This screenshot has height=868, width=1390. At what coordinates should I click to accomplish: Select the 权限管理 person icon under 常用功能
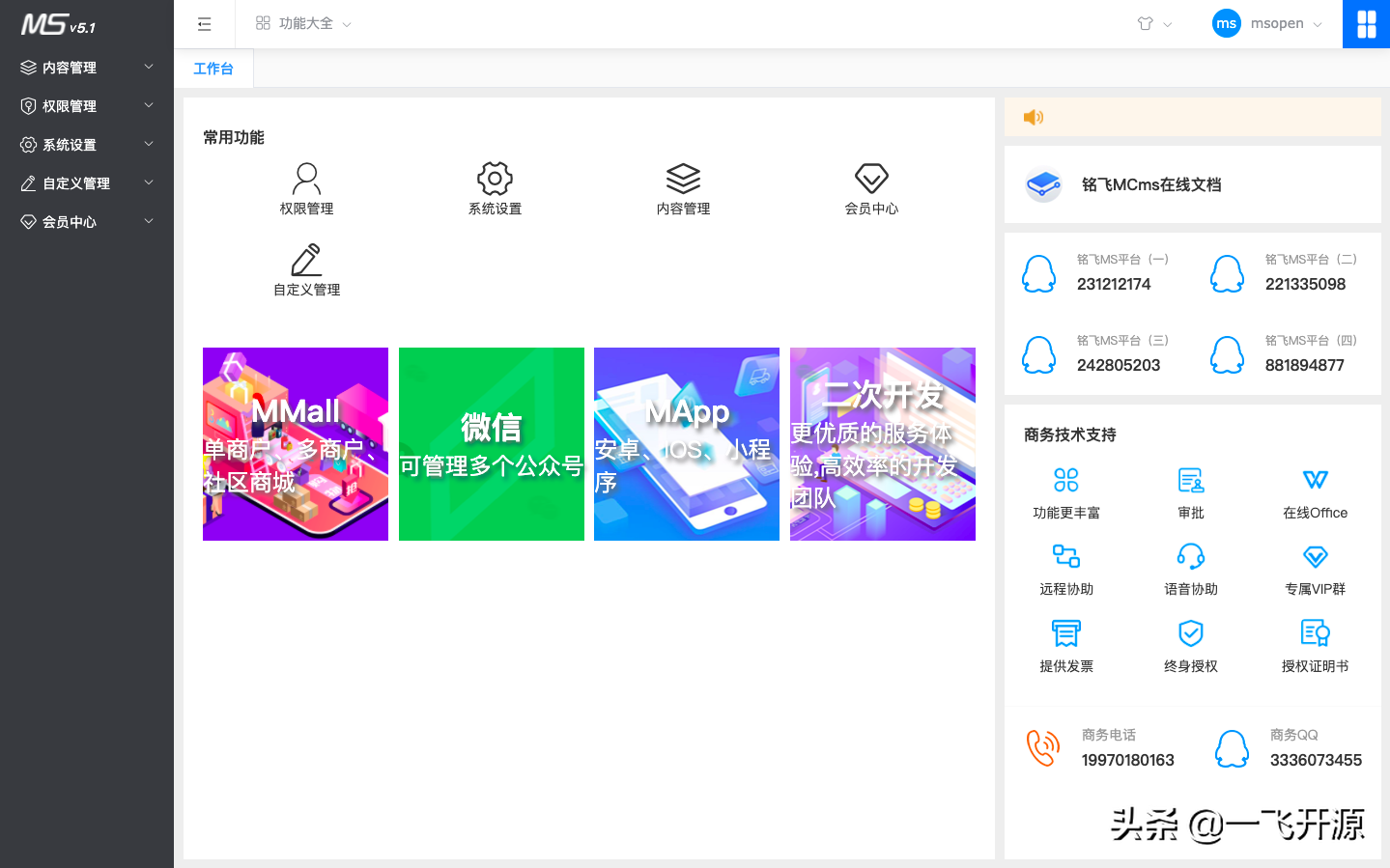[x=306, y=178]
